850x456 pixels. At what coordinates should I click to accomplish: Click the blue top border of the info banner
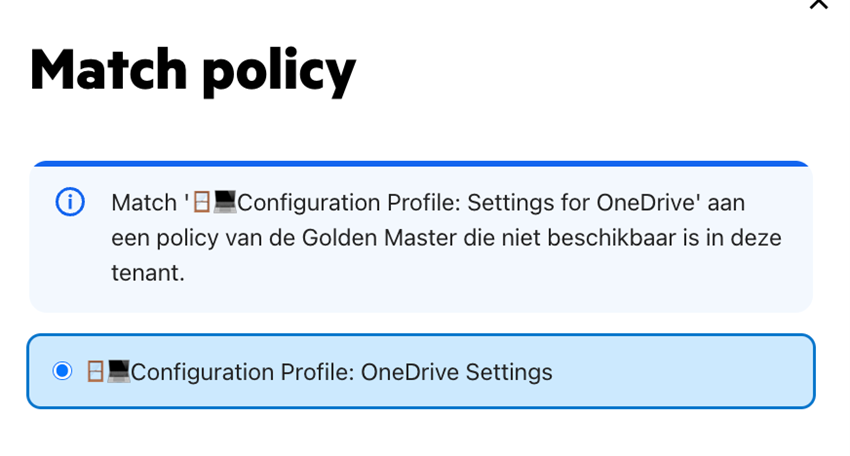(x=421, y=163)
